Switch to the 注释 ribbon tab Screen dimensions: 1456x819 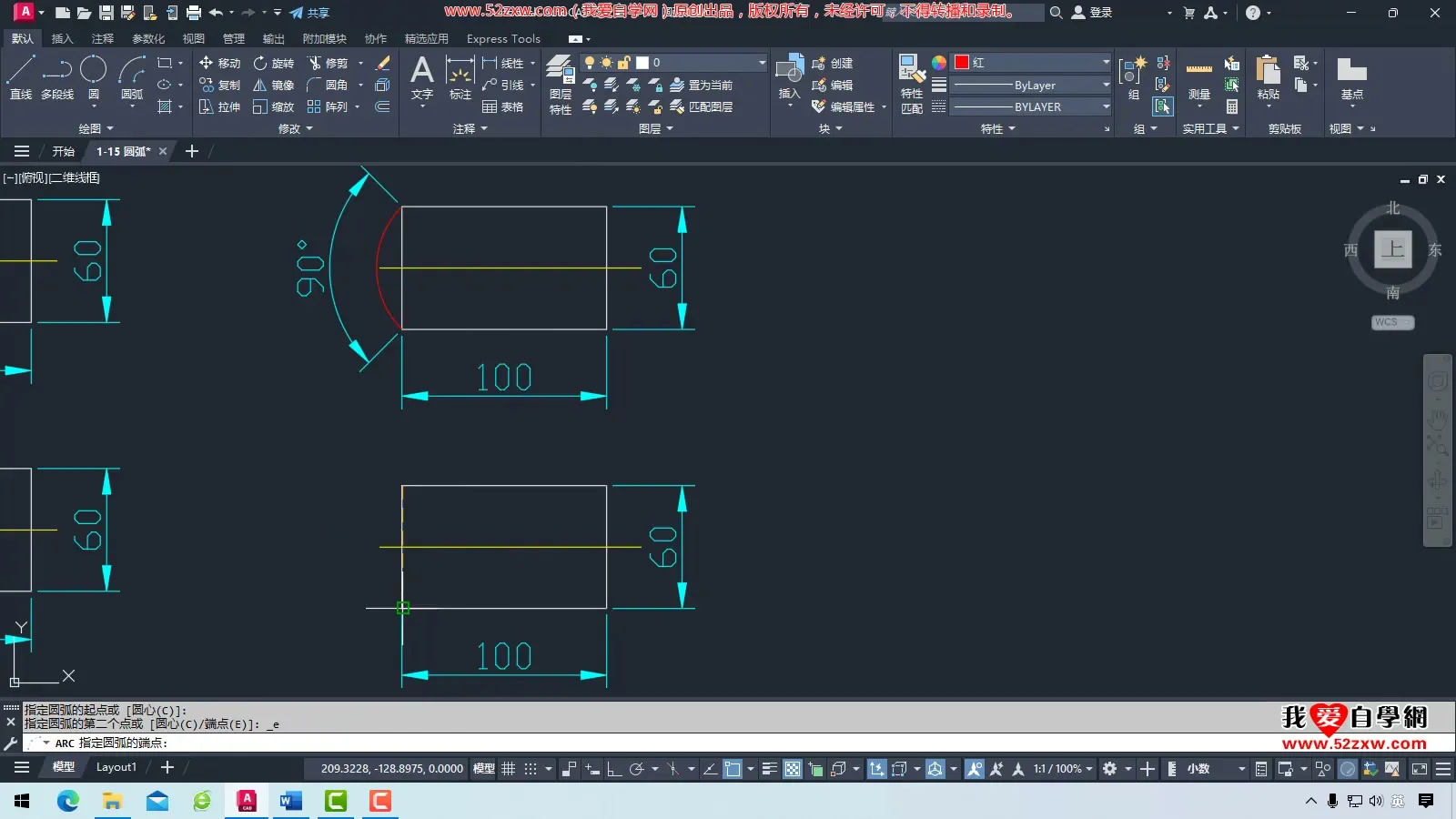coord(103,39)
